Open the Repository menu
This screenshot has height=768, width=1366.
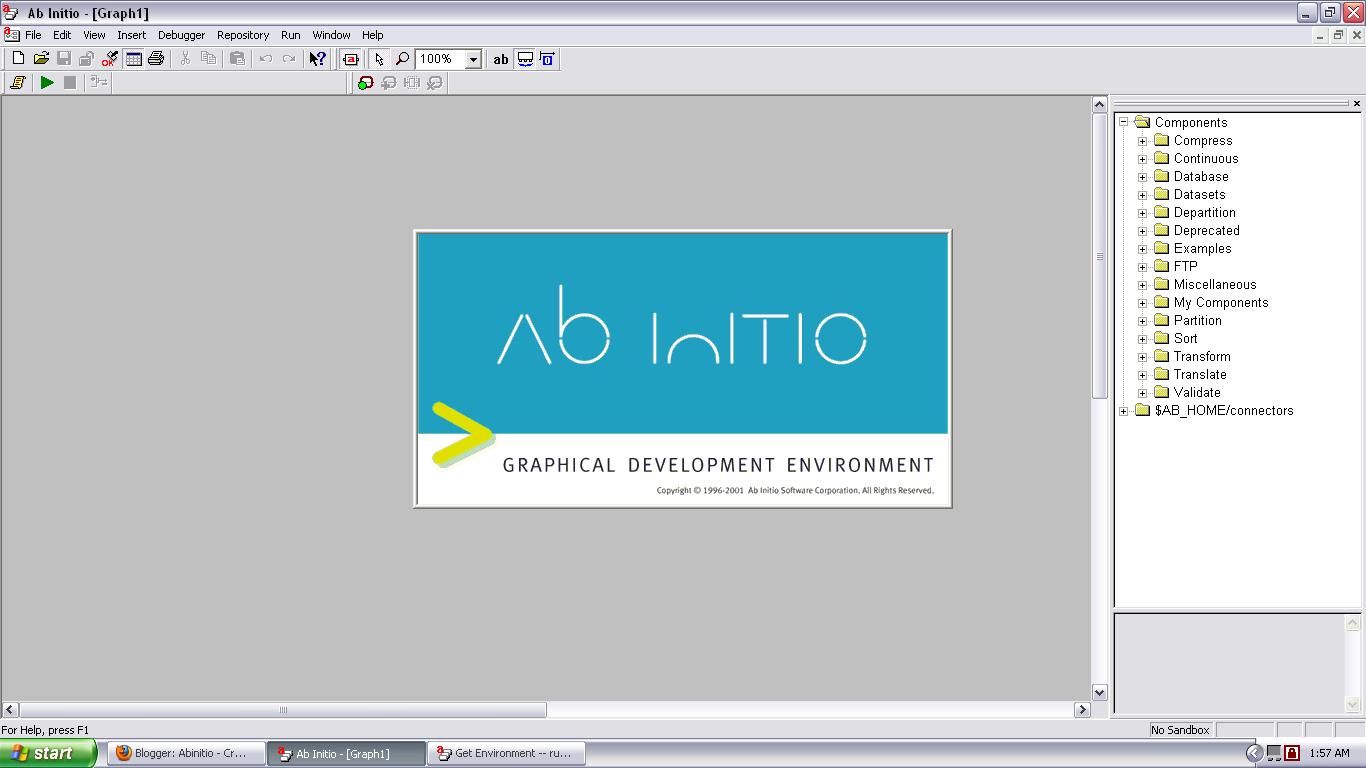(x=243, y=34)
